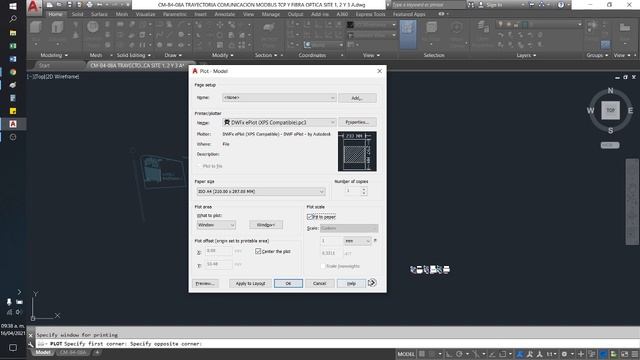
Task: Switch to the Visualize ribbon tab
Action: coord(145,14)
